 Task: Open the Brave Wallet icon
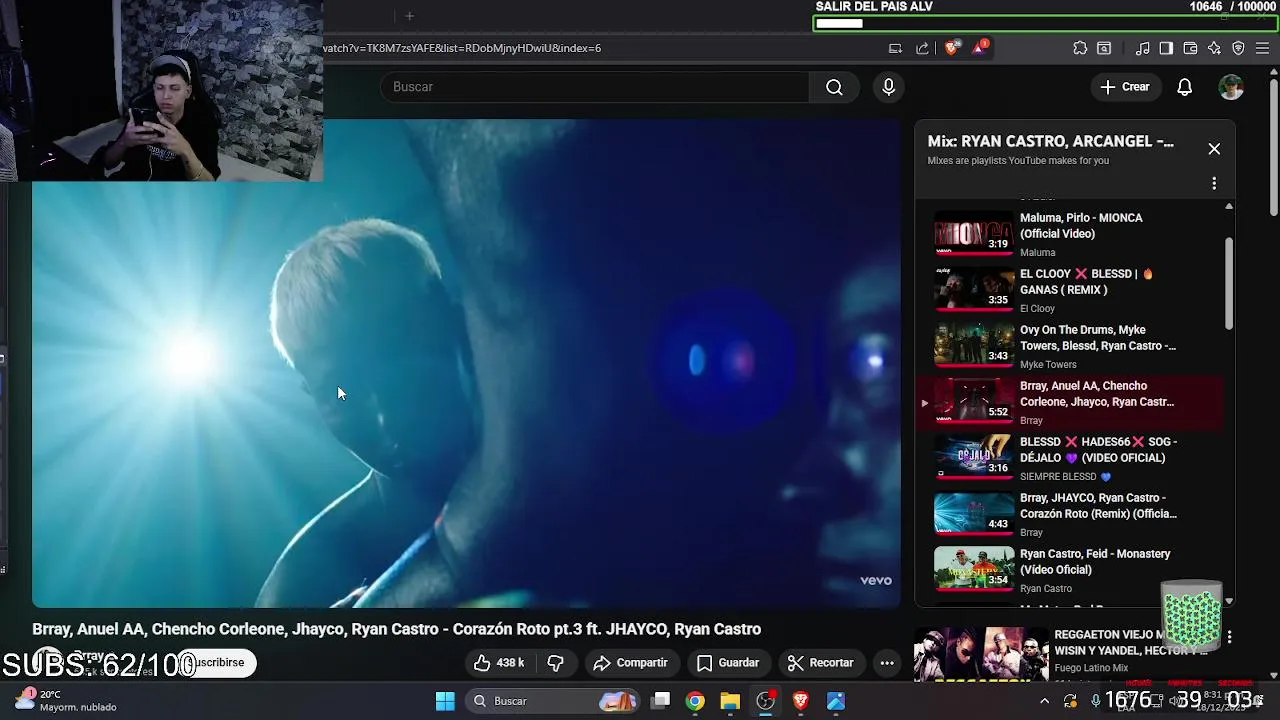[x=1190, y=48]
